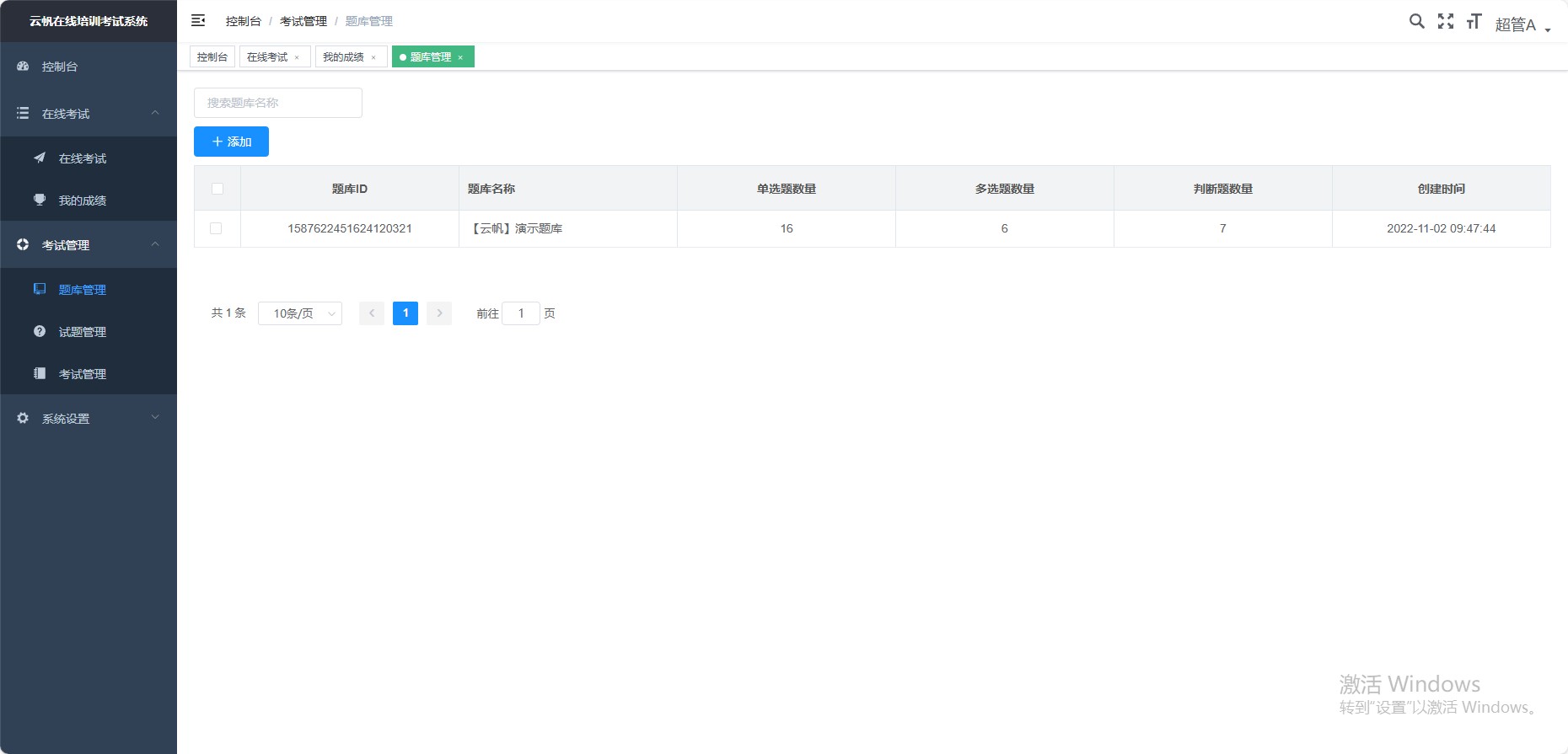Click the question mark icon beside 试题管理

click(x=40, y=331)
